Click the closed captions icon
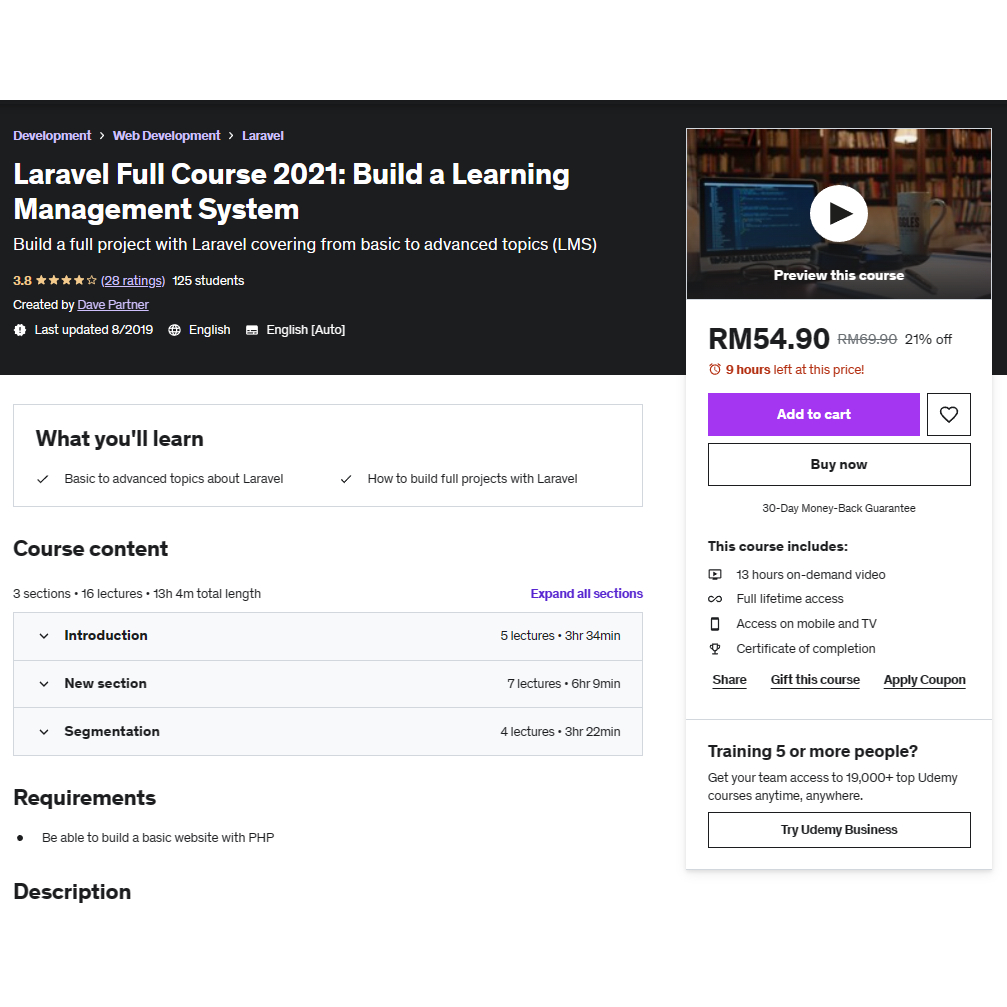Screen dimensions: 1007x1007 click(252, 330)
